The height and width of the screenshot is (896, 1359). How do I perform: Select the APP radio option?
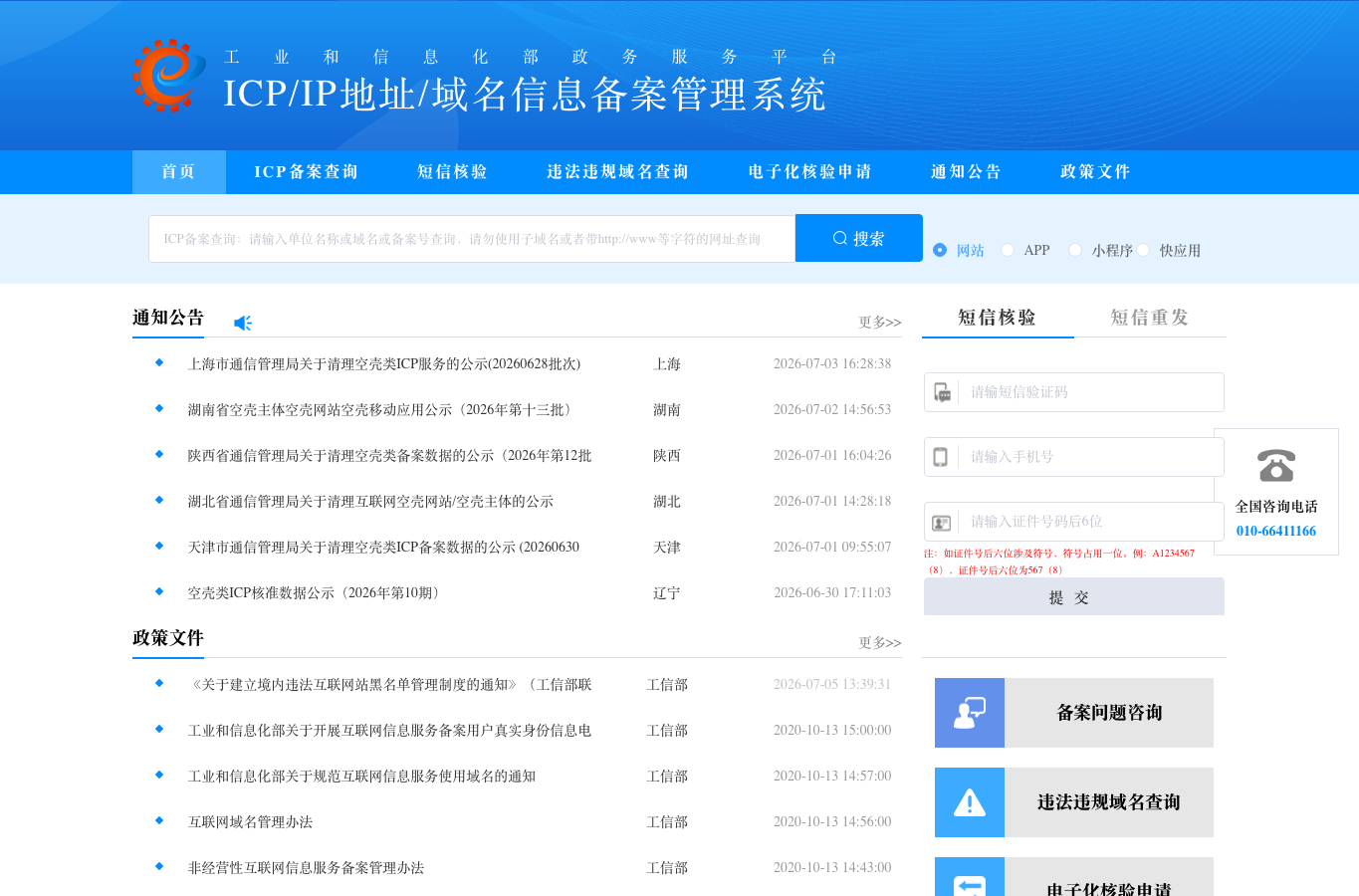coord(1008,250)
